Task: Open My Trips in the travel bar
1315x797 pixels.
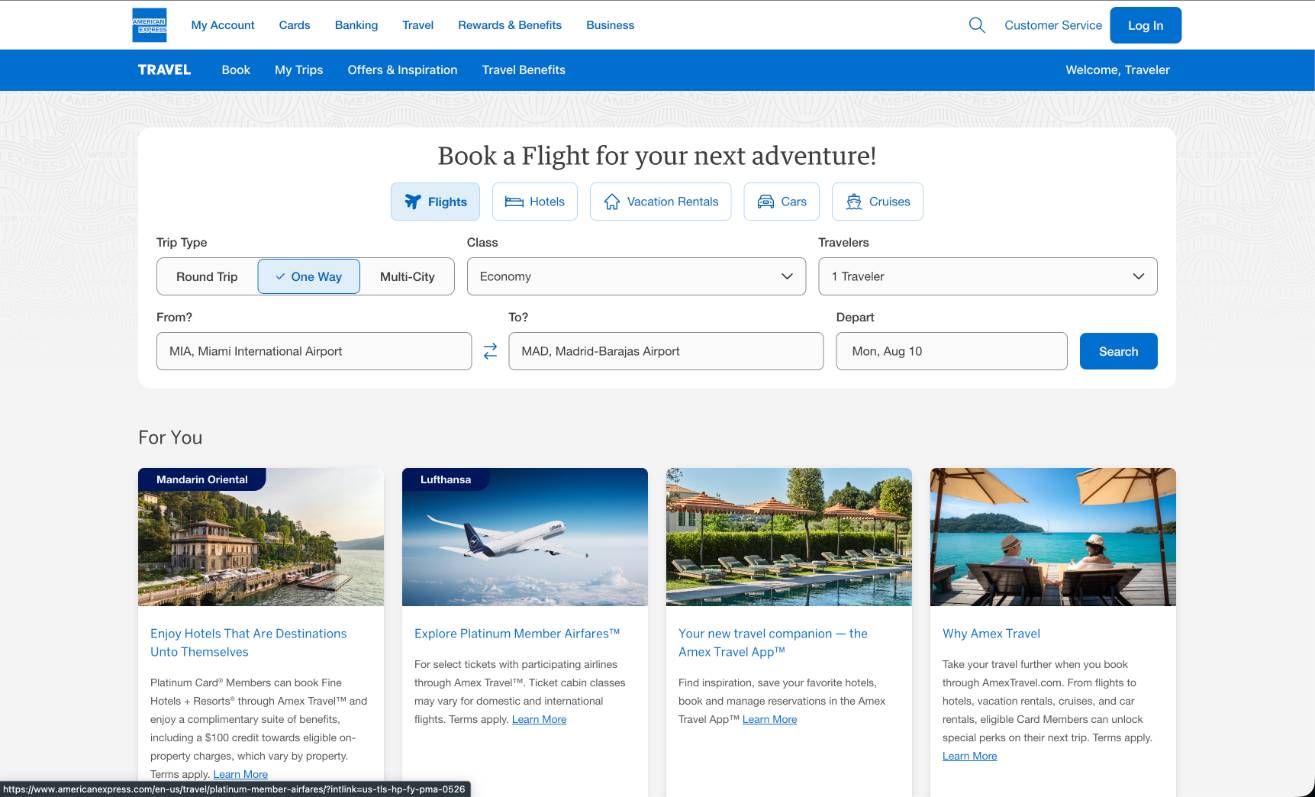Action: click(x=299, y=70)
